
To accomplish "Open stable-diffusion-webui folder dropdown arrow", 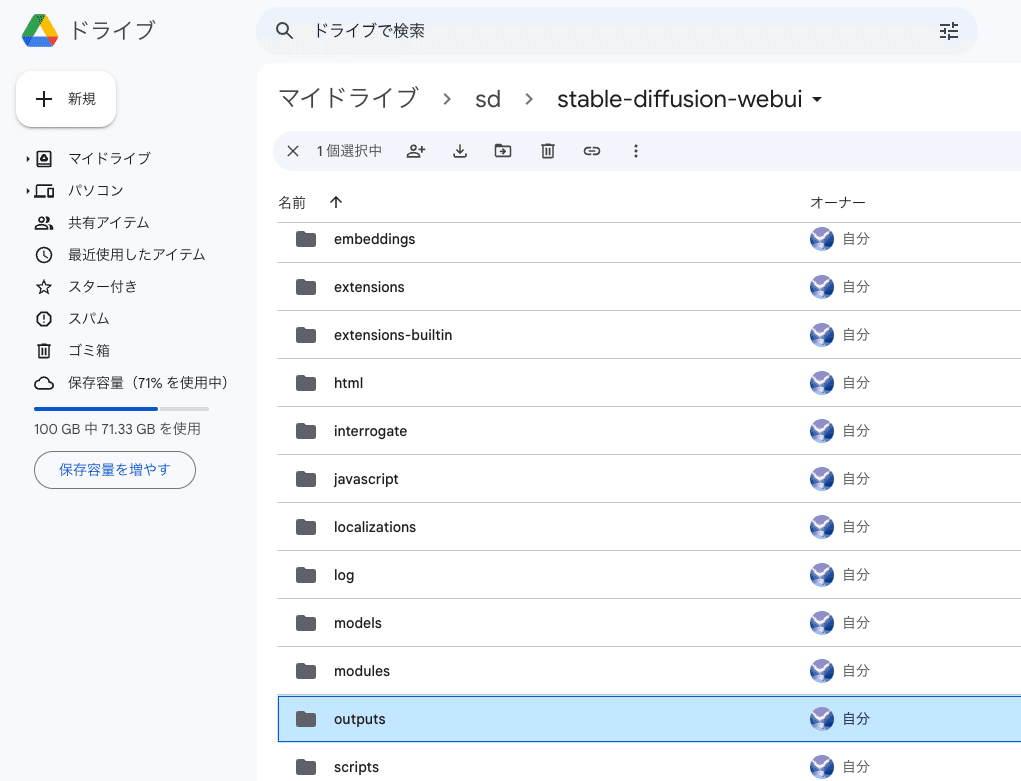I will coord(817,100).
